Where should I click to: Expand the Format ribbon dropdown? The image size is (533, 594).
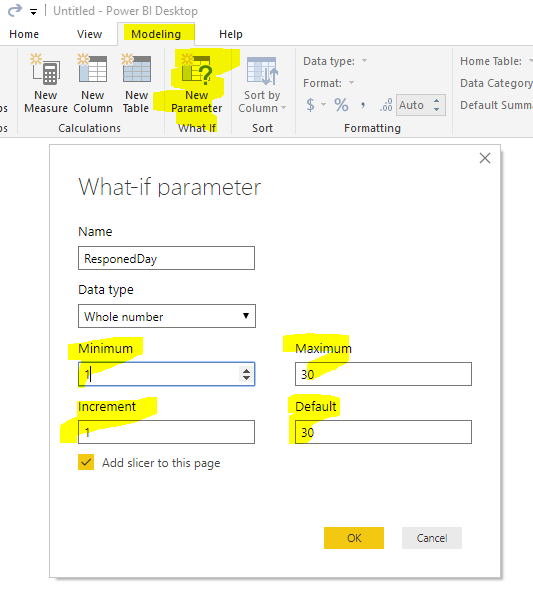[x=352, y=83]
